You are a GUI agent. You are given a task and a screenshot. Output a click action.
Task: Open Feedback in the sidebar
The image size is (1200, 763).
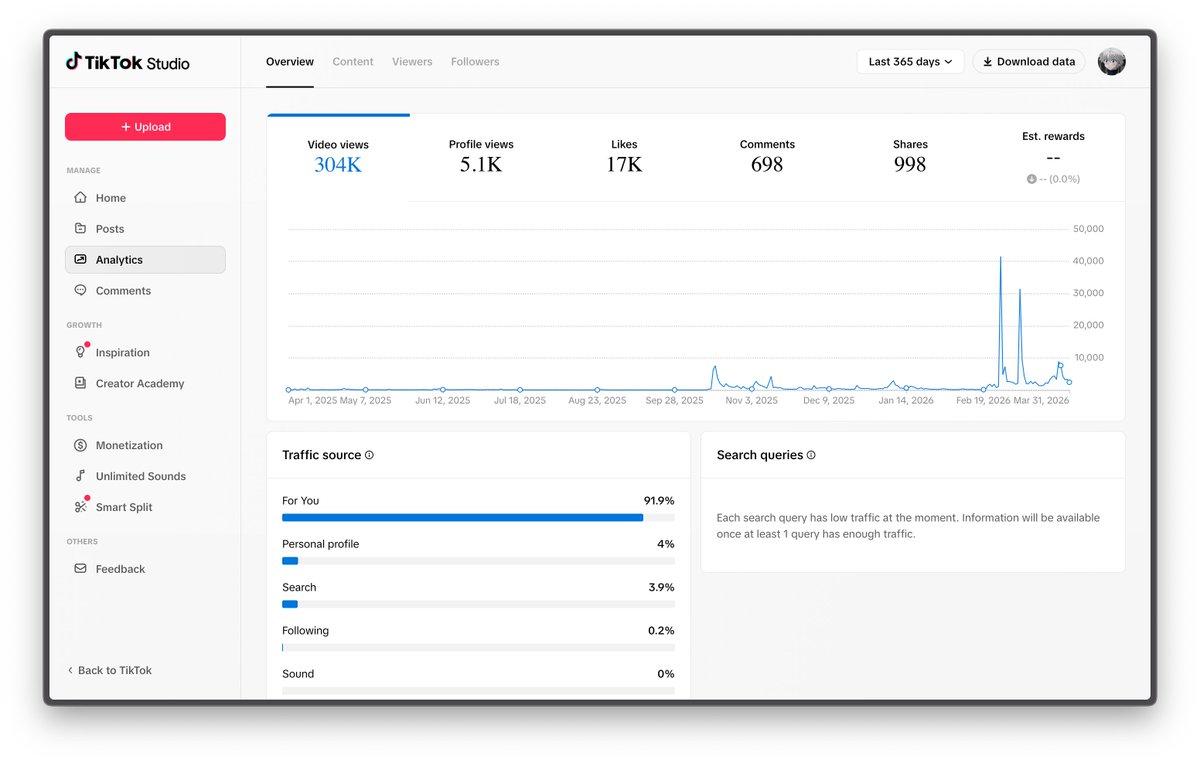click(145, 569)
